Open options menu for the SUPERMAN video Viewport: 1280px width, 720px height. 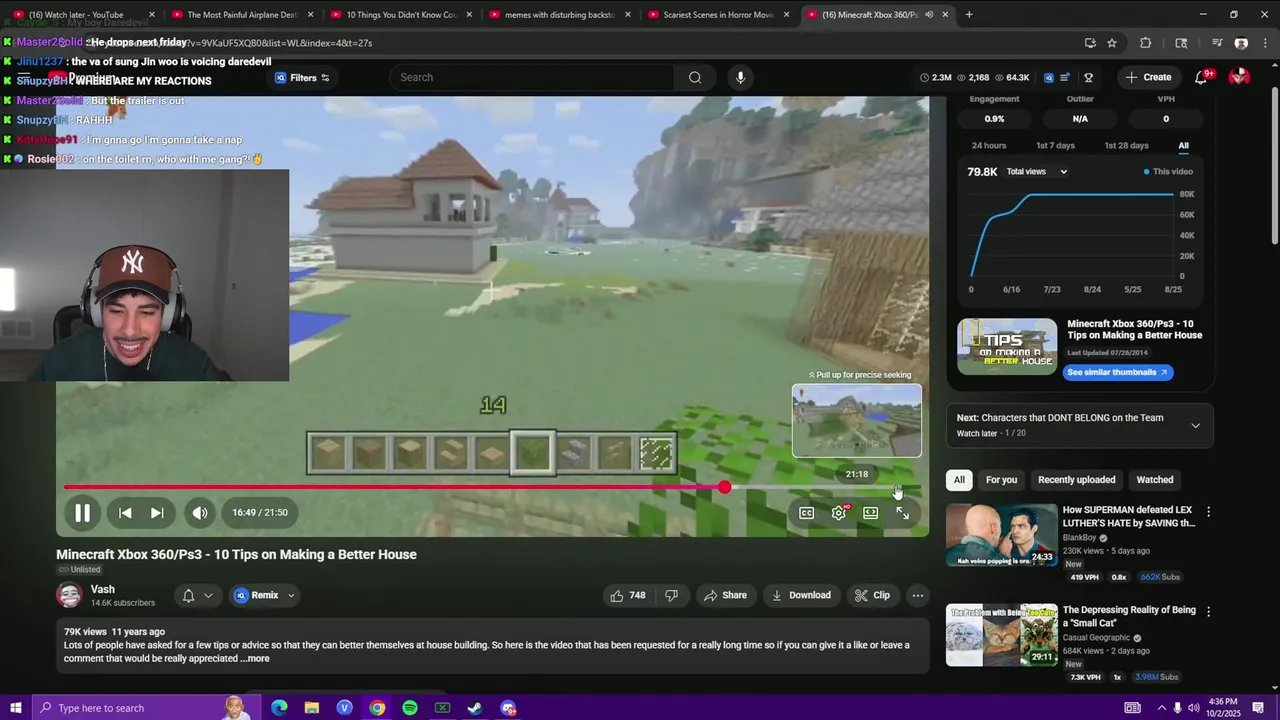(x=1208, y=512)
